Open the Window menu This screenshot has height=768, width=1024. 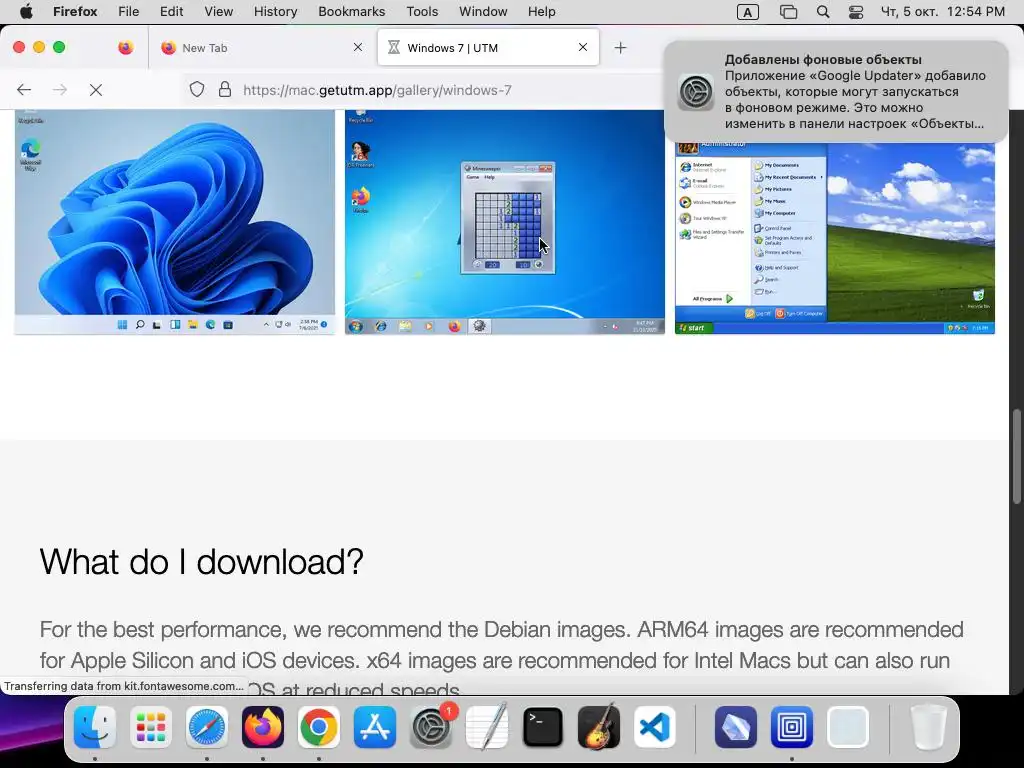(483, 12)
